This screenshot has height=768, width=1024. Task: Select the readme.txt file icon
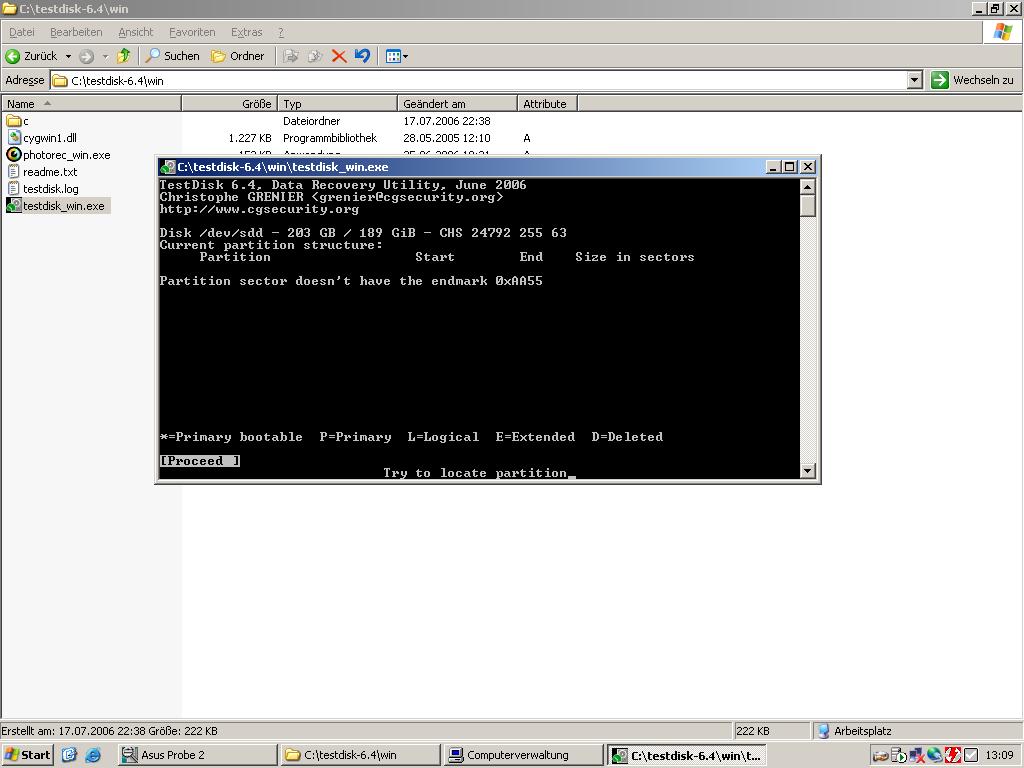14,172
